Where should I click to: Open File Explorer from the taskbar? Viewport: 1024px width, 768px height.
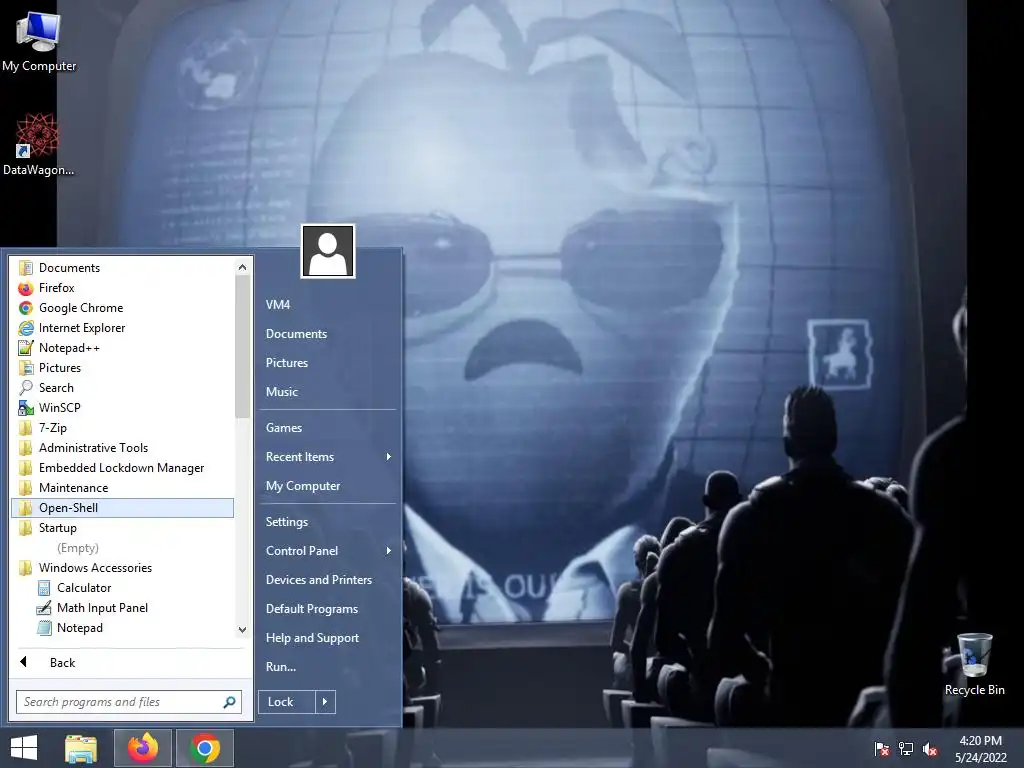(x=81, y=748)
